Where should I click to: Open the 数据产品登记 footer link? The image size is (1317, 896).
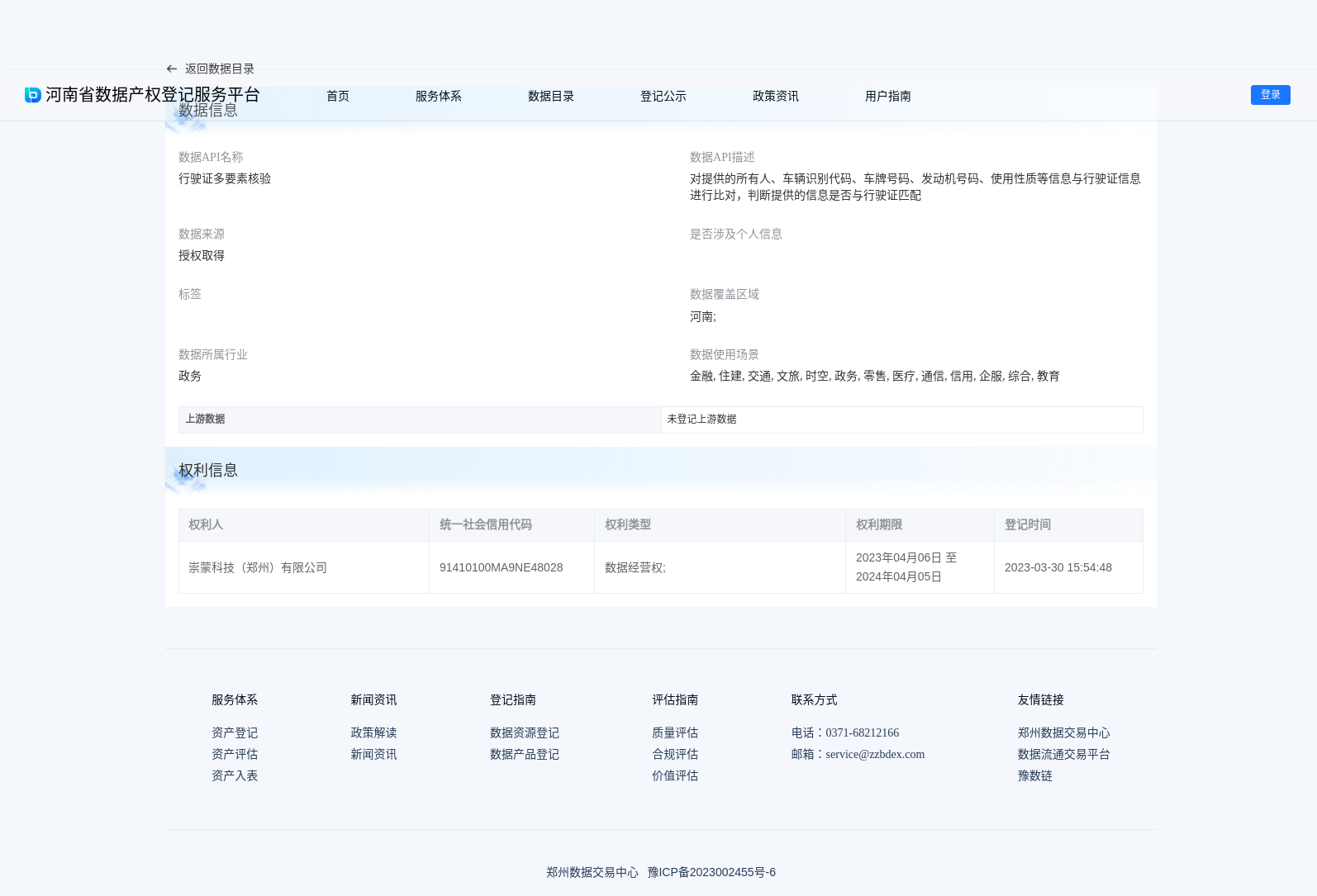(x=525, y=754)
